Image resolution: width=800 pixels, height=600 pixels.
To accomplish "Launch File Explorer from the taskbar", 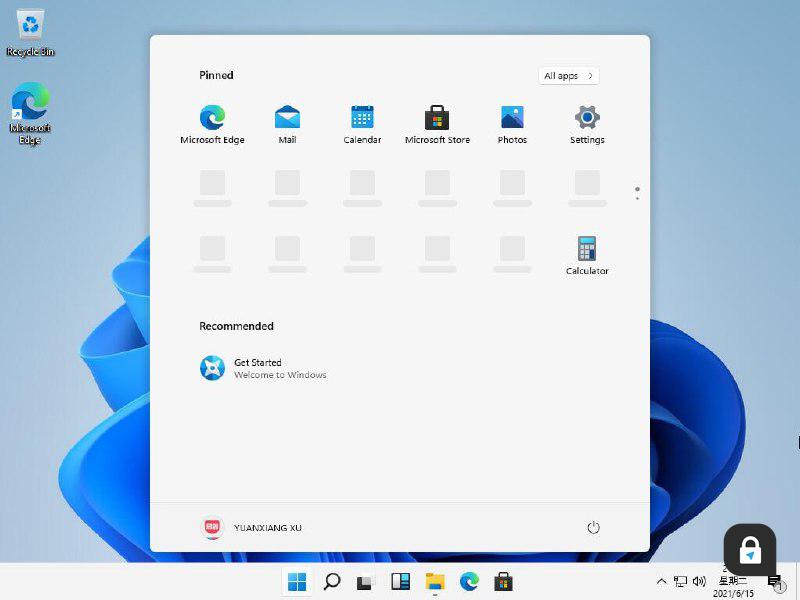I will [435, 581].
